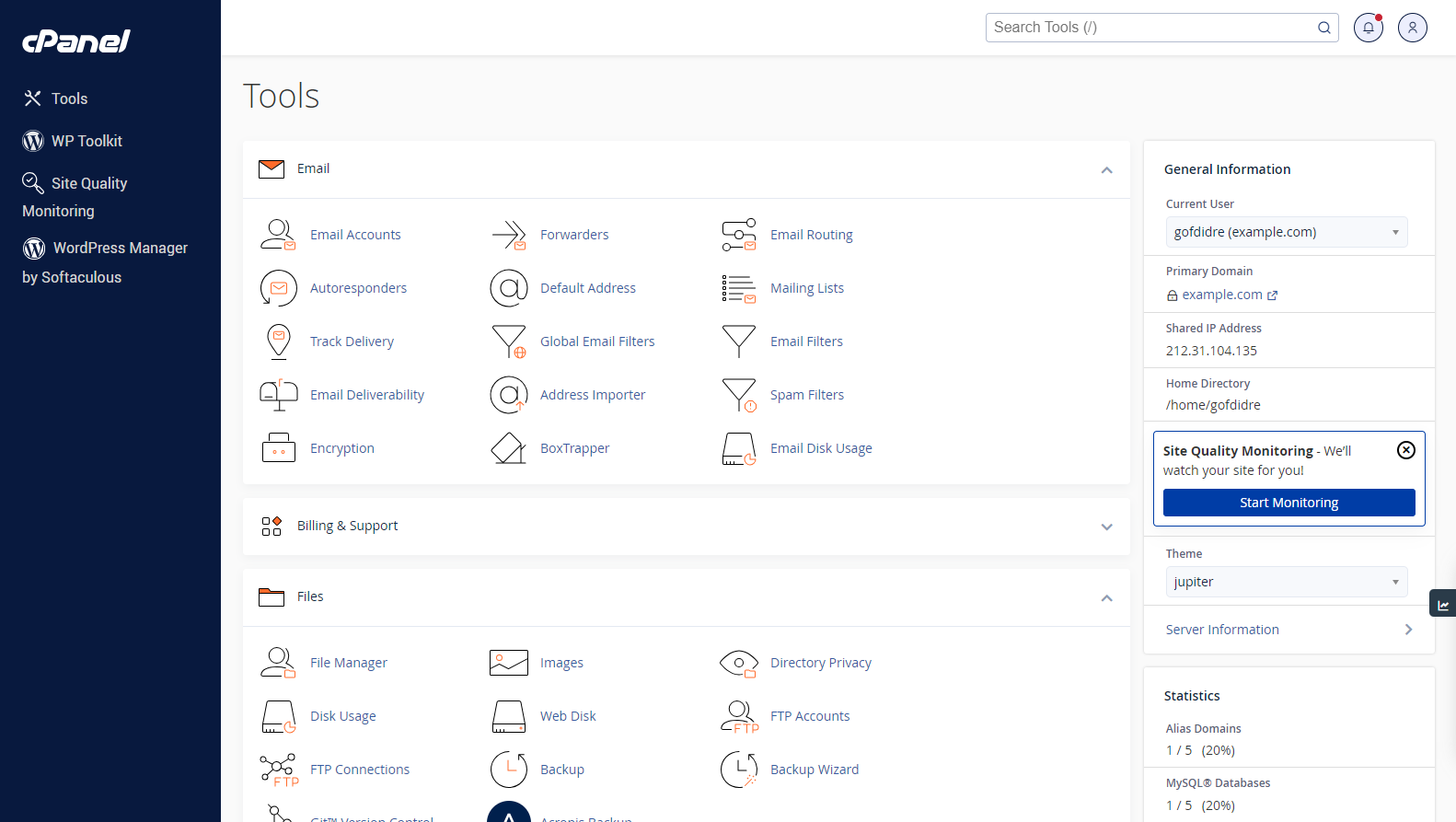Dismiss the Site Quality Monitoring banner
Image resolution: width=1456 pixels, height=822 pixels.
(1405, 450)
